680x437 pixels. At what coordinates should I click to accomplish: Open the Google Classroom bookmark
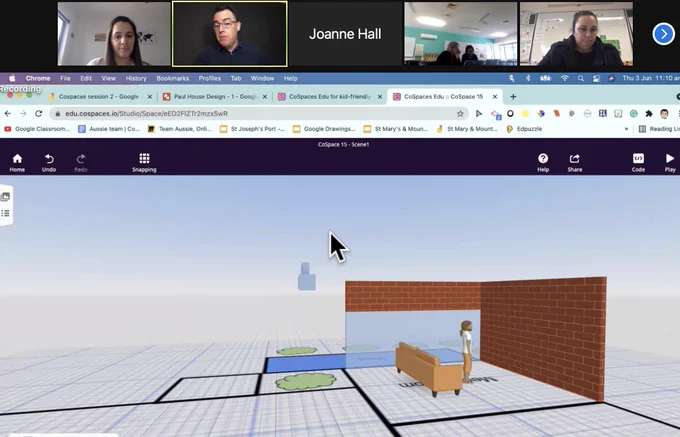36,129
